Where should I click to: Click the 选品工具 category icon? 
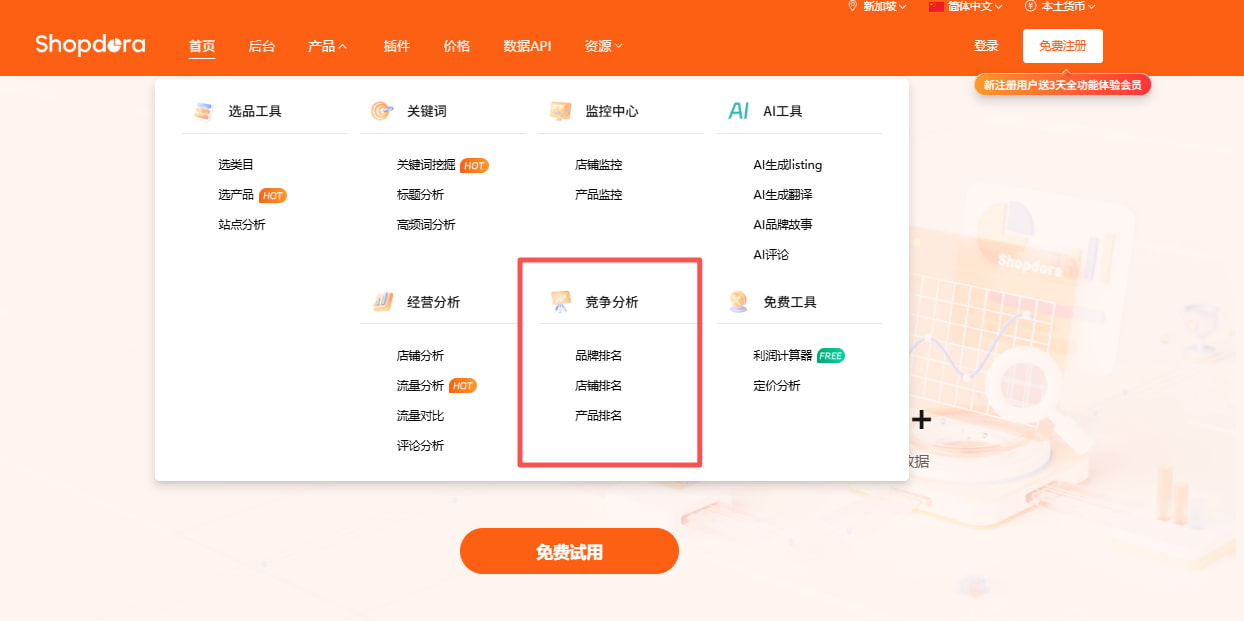click(x=204, y=111)
